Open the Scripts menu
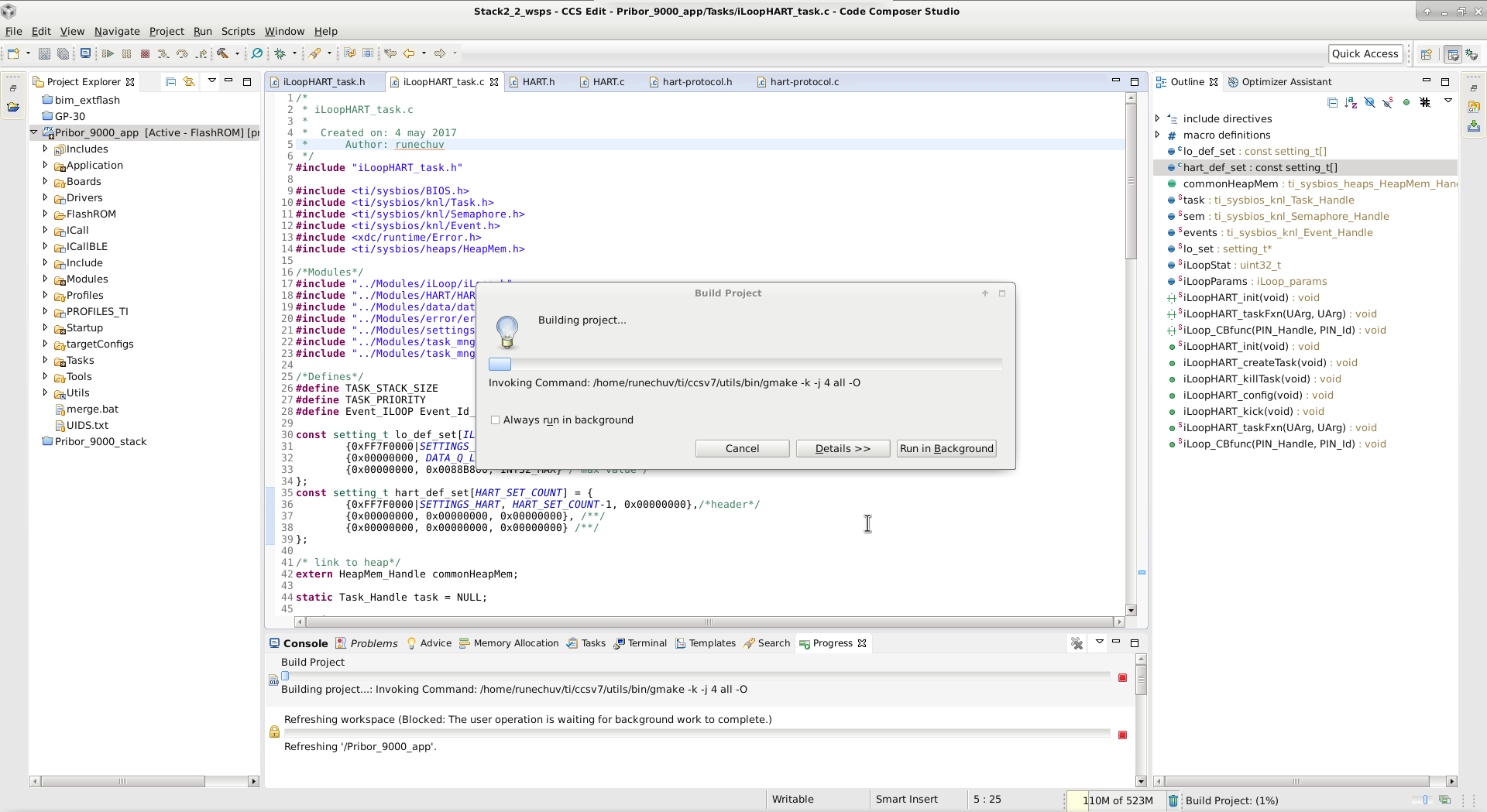The height and width of the screenshot is (812, 1487). 238,32
